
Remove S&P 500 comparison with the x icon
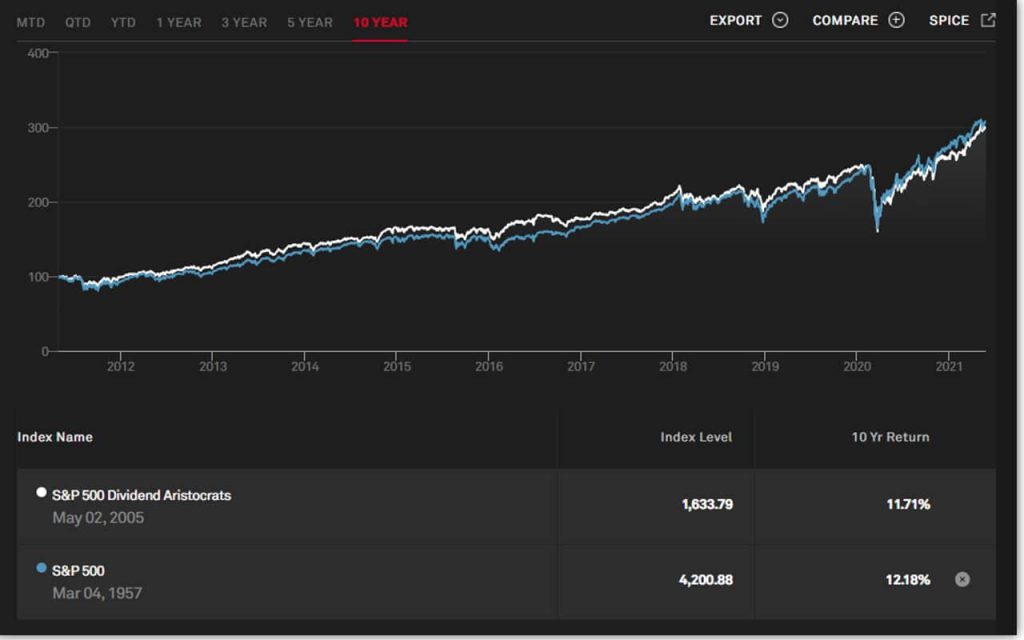962,579
